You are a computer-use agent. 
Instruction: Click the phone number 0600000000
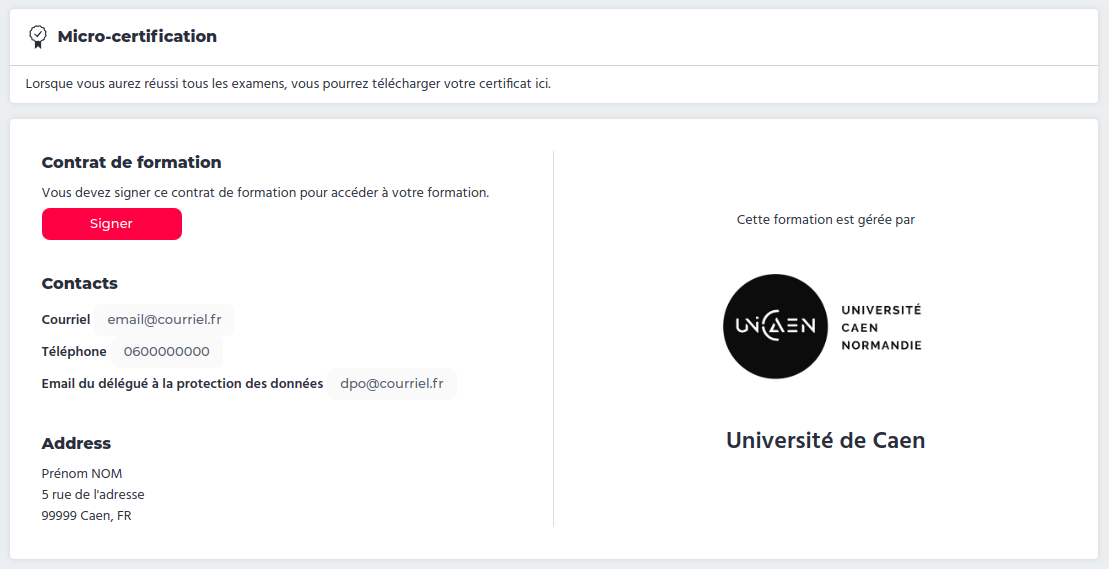coord(167,351)
